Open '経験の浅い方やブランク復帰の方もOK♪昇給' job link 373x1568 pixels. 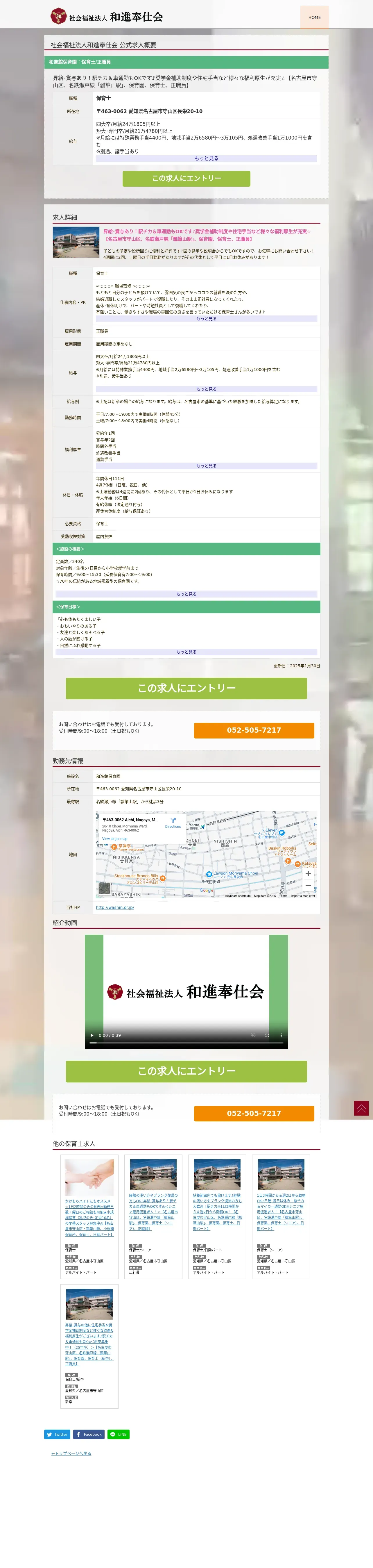click(x=153, y=1212)
